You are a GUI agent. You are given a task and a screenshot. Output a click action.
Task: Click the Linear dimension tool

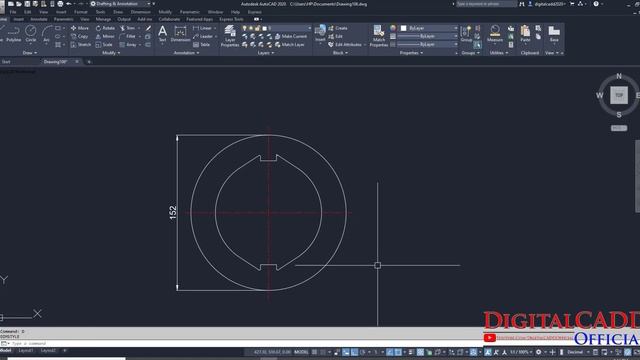point(202,28)
